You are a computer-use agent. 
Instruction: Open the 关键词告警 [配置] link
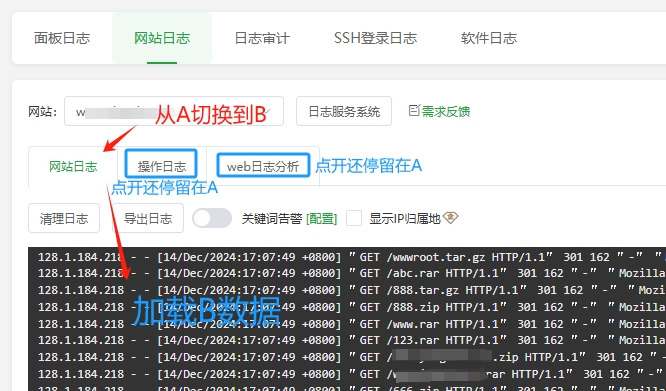[x=322, y=219]
